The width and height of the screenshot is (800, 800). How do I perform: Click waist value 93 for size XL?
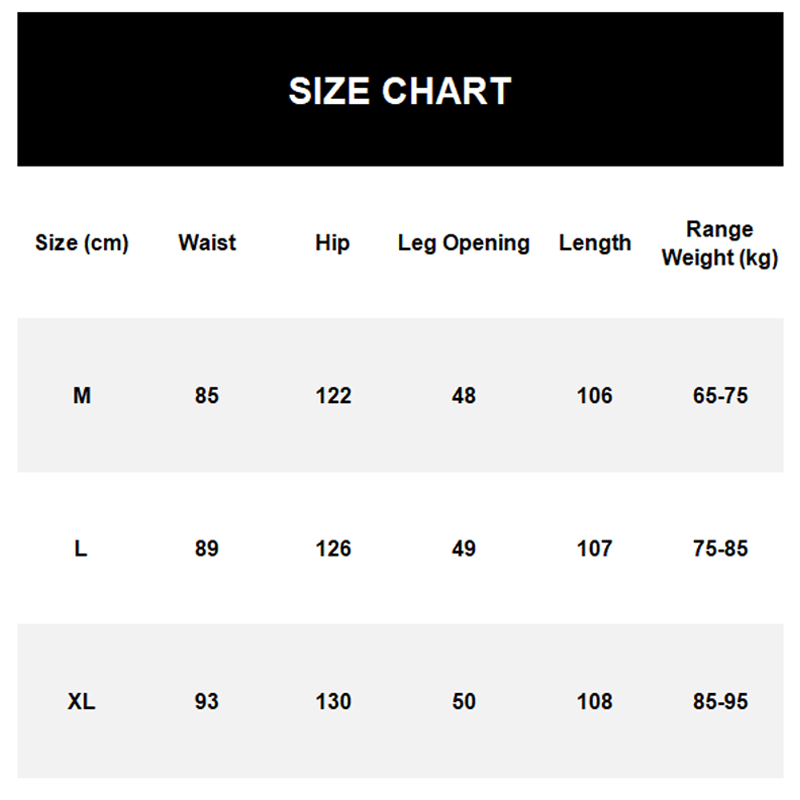click(x=207, y=702)
